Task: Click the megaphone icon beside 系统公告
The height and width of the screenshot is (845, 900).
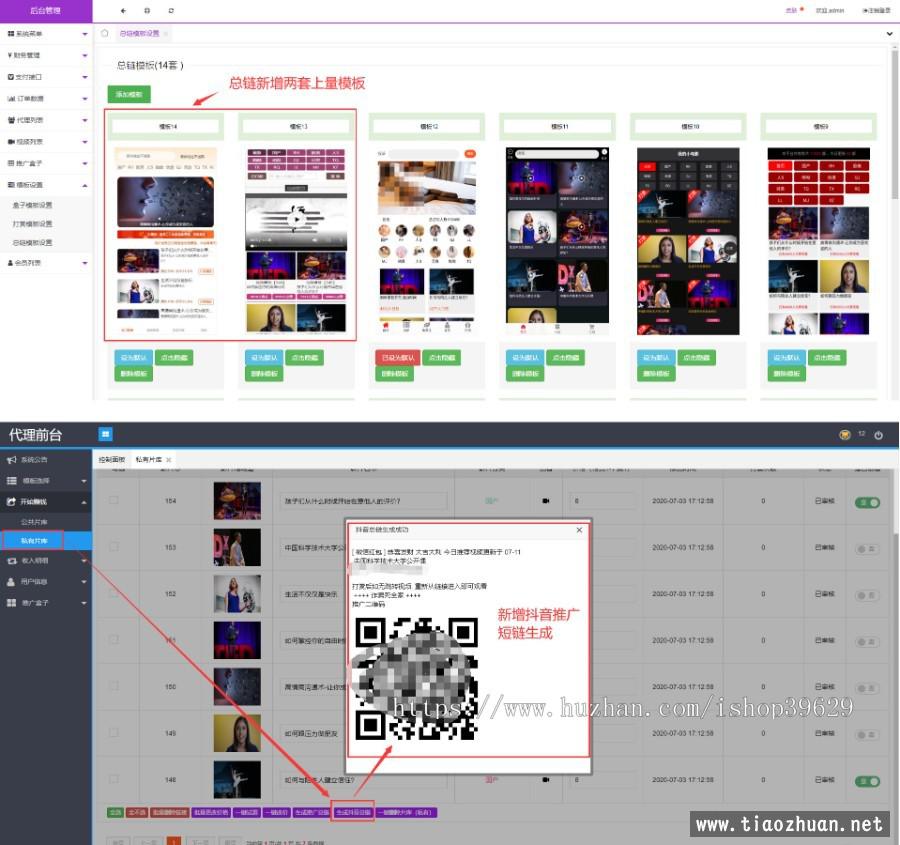Action: click(11, 460)
